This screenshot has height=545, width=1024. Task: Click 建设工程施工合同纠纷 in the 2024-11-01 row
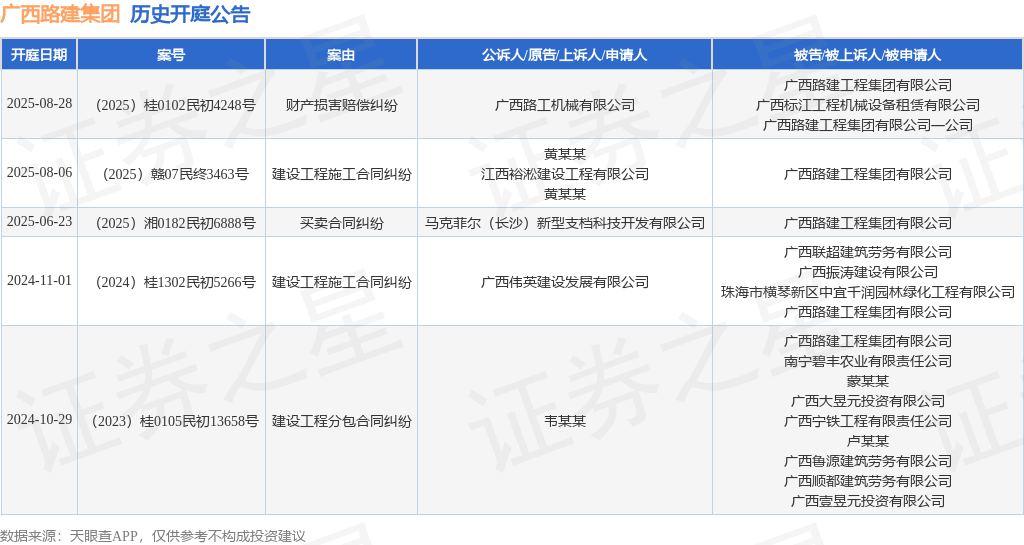[342, 282]
